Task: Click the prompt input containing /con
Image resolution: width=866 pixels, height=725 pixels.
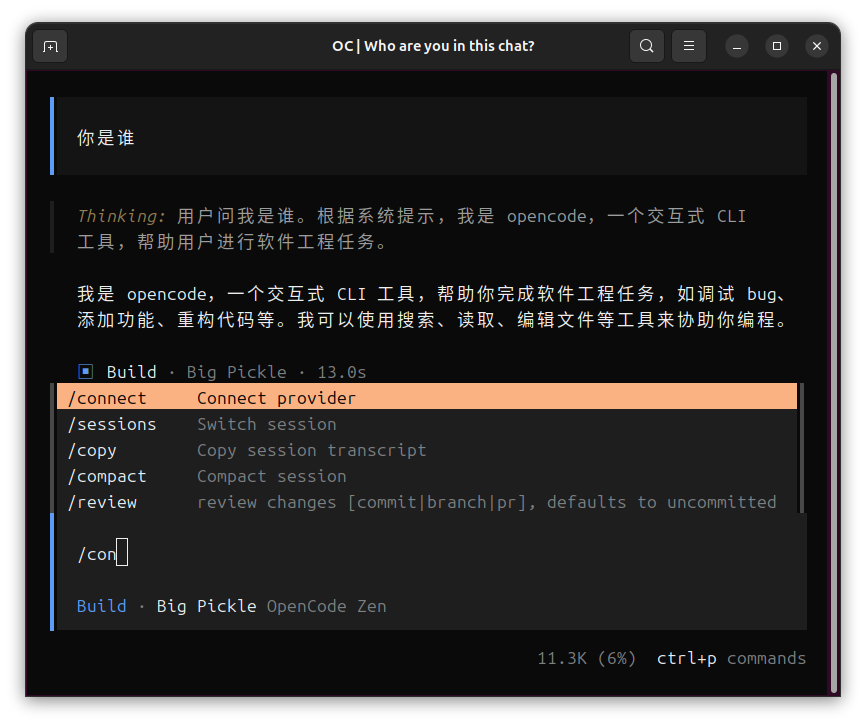Action: (x=431, y=554)
